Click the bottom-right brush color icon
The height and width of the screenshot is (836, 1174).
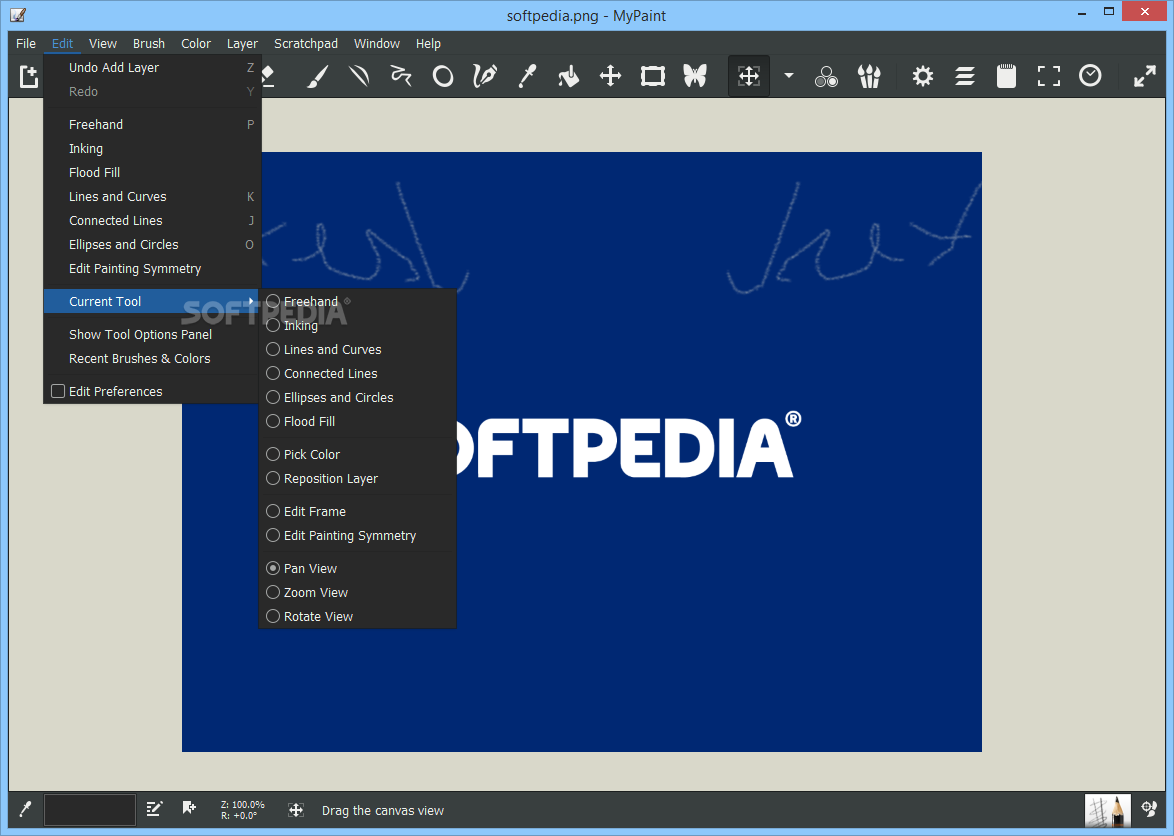(1149, 809)
